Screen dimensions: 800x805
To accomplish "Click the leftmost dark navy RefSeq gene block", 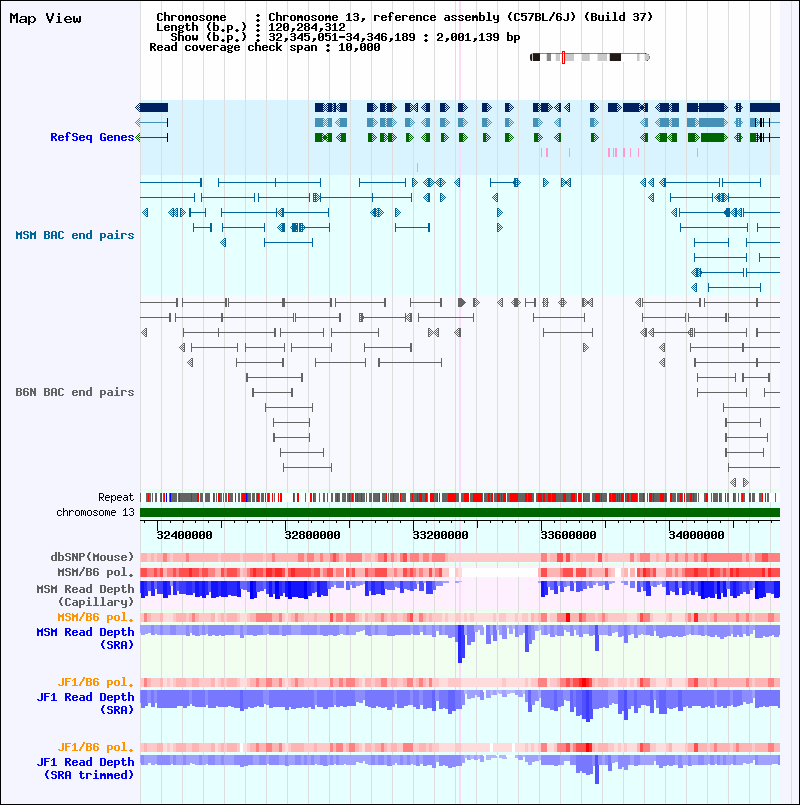I will (152, 107).
